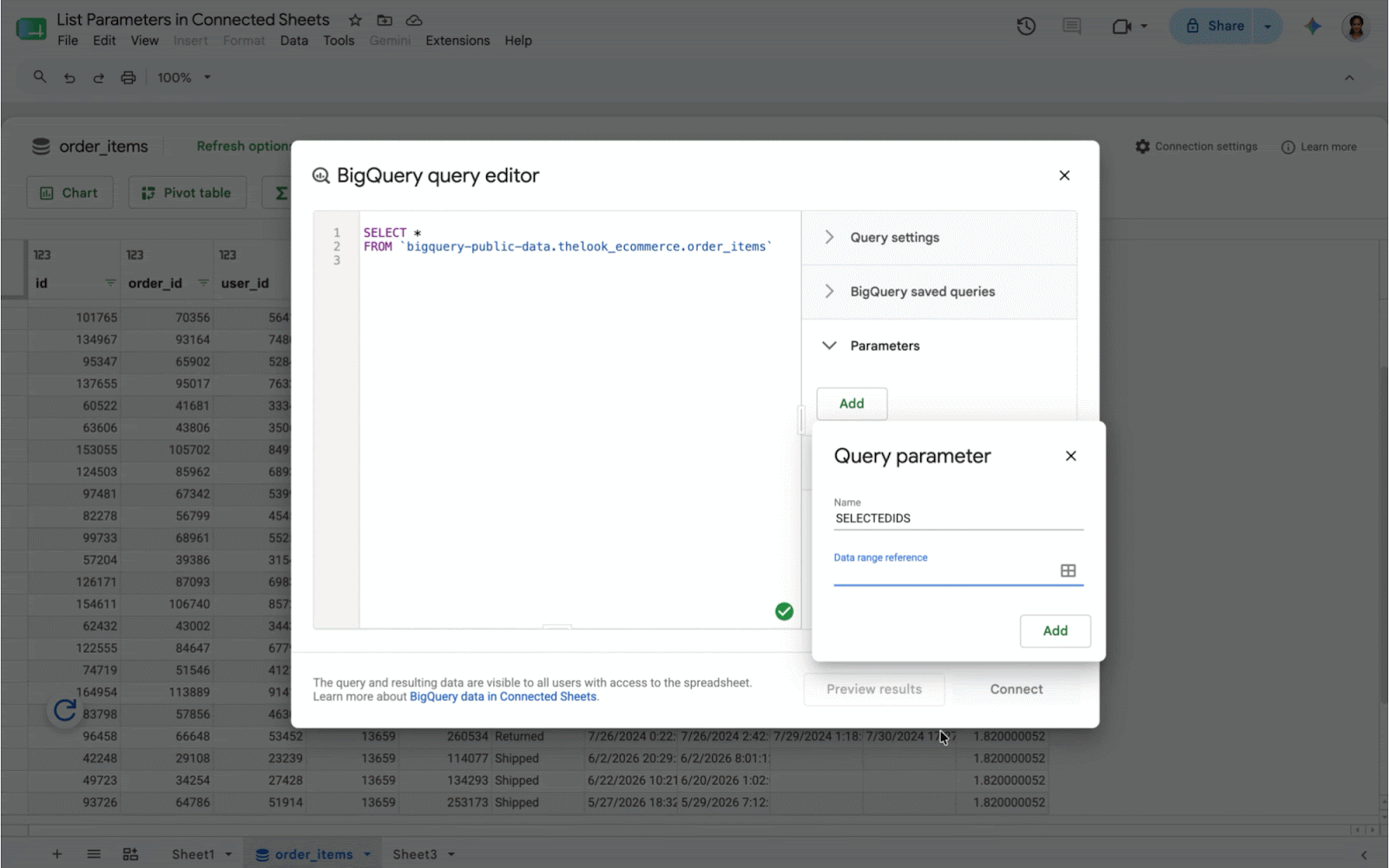
Task: Open the order_items tab dropdown arrow
Action: tap(367, 854)
